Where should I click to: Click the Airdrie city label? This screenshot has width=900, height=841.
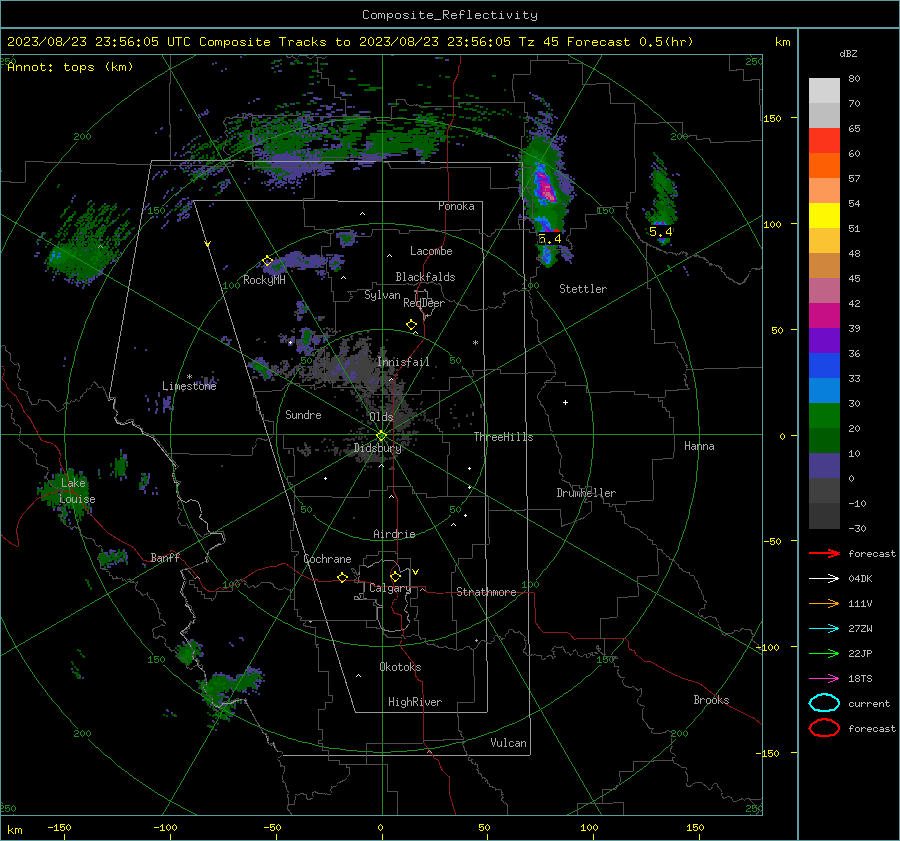click(x=394, y=534)
